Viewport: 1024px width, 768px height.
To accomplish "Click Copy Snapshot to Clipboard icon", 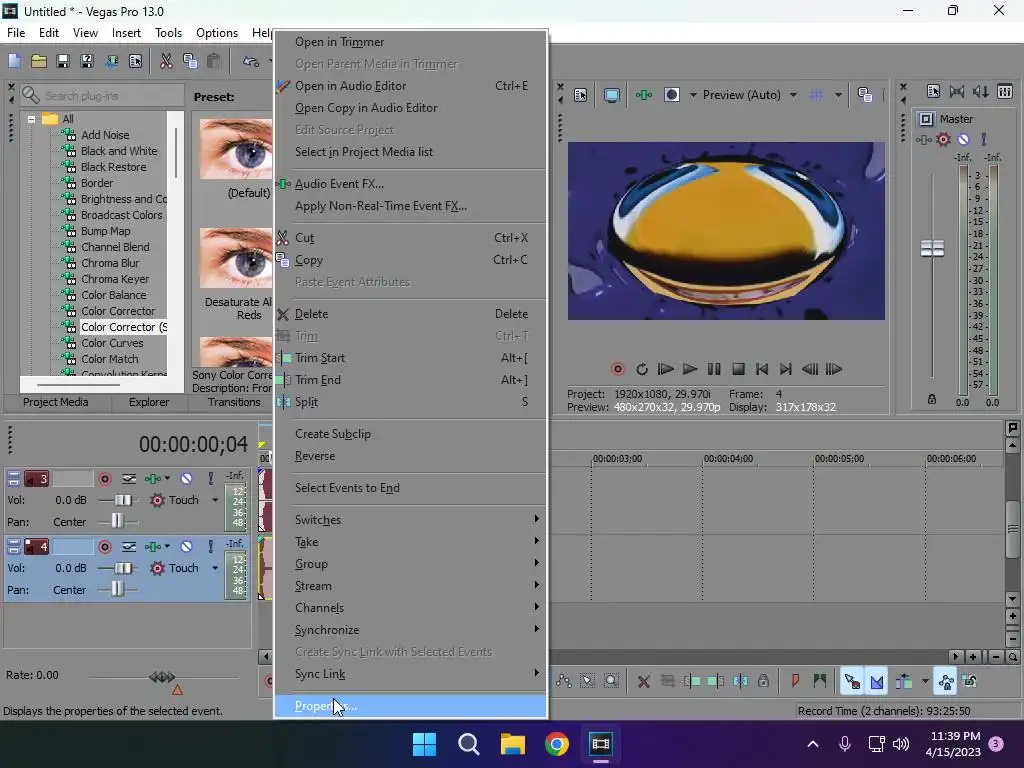I will (865, 95).
